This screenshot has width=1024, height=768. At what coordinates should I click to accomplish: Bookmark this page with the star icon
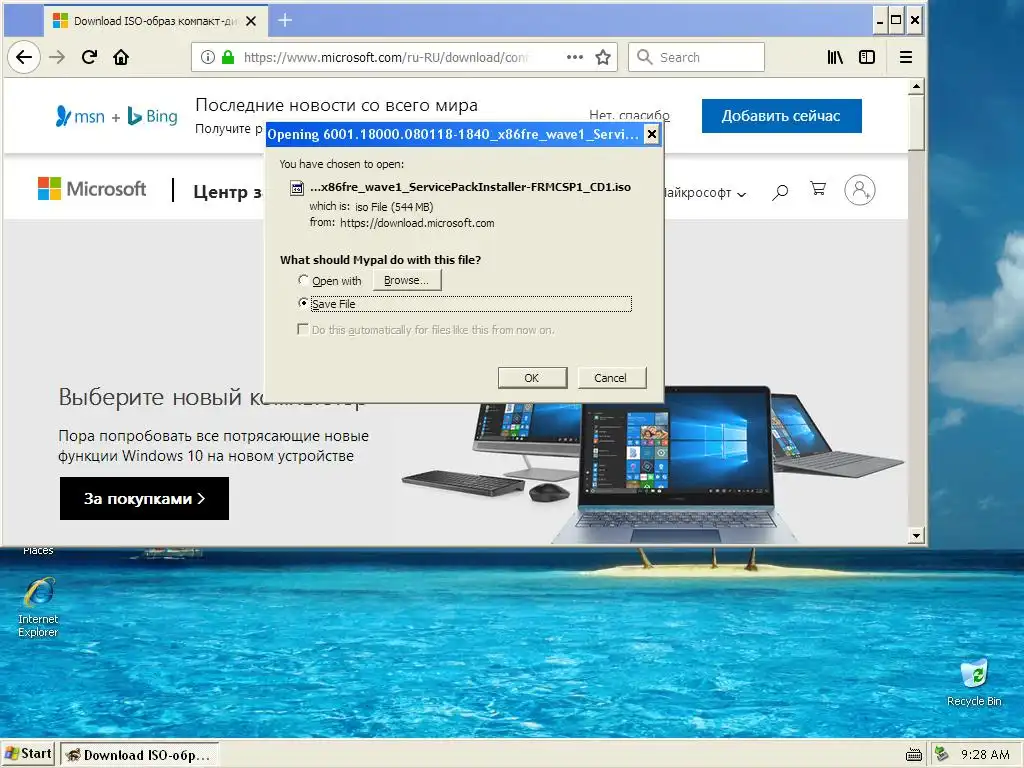603,57
